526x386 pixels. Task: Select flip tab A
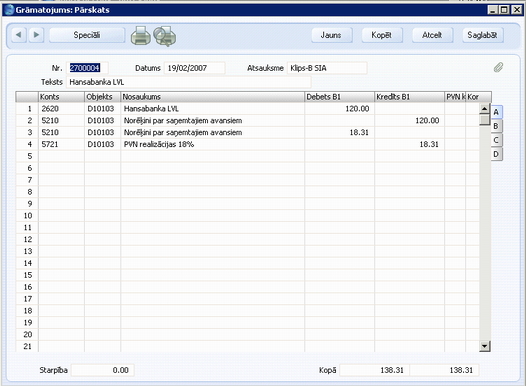coord(496,112)
